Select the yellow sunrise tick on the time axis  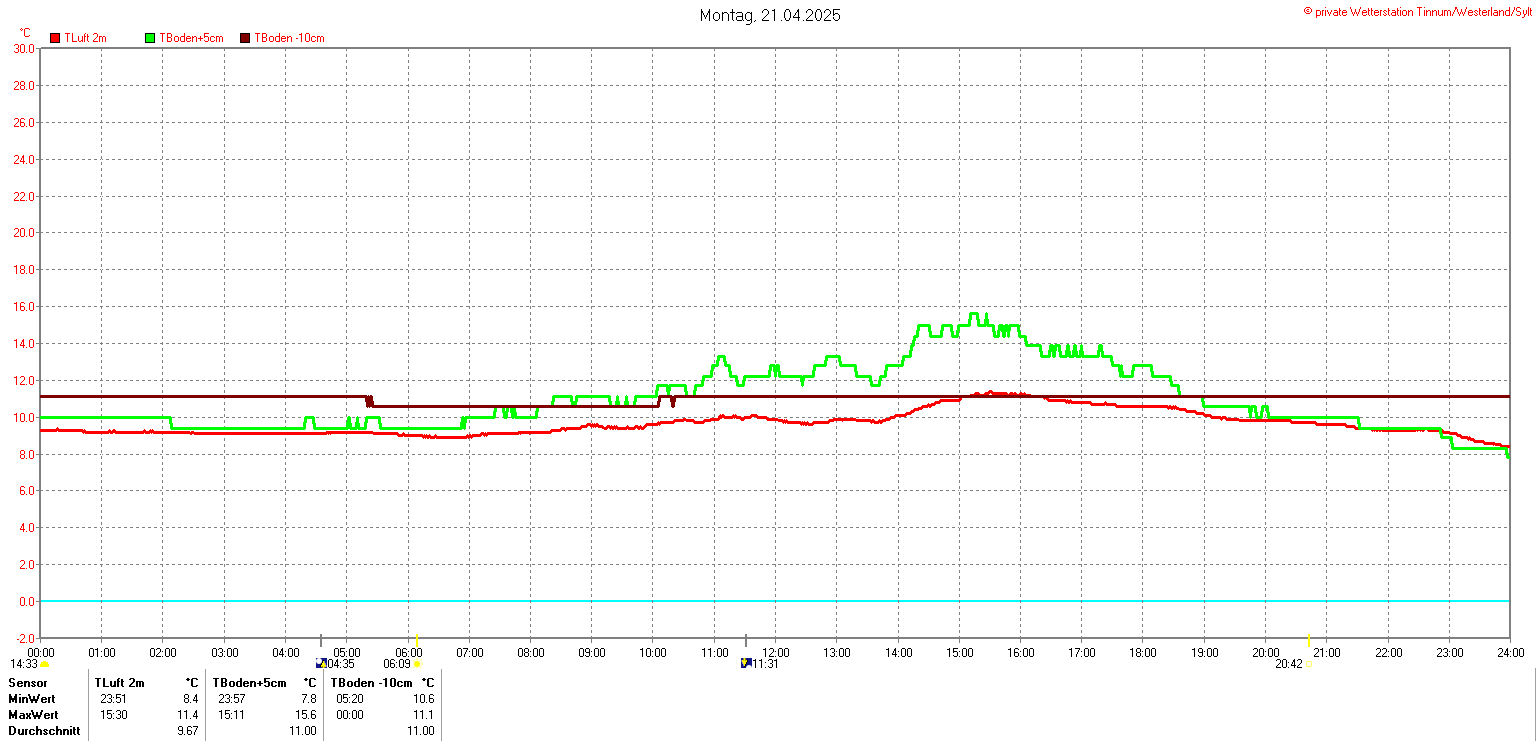click(416, 641)
